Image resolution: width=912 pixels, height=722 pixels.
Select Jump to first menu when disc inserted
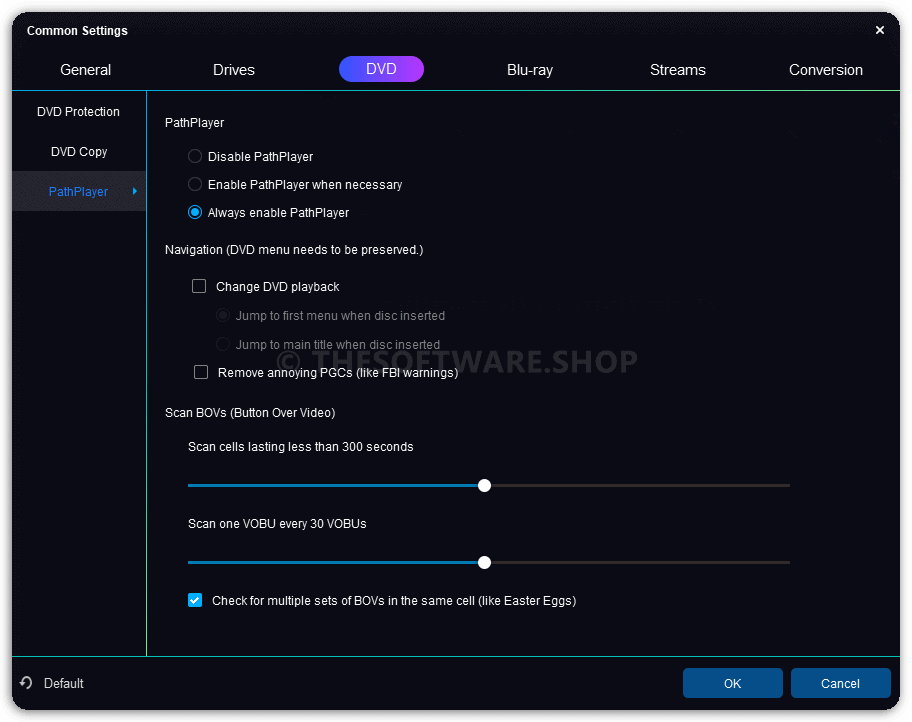pos(223,315)
